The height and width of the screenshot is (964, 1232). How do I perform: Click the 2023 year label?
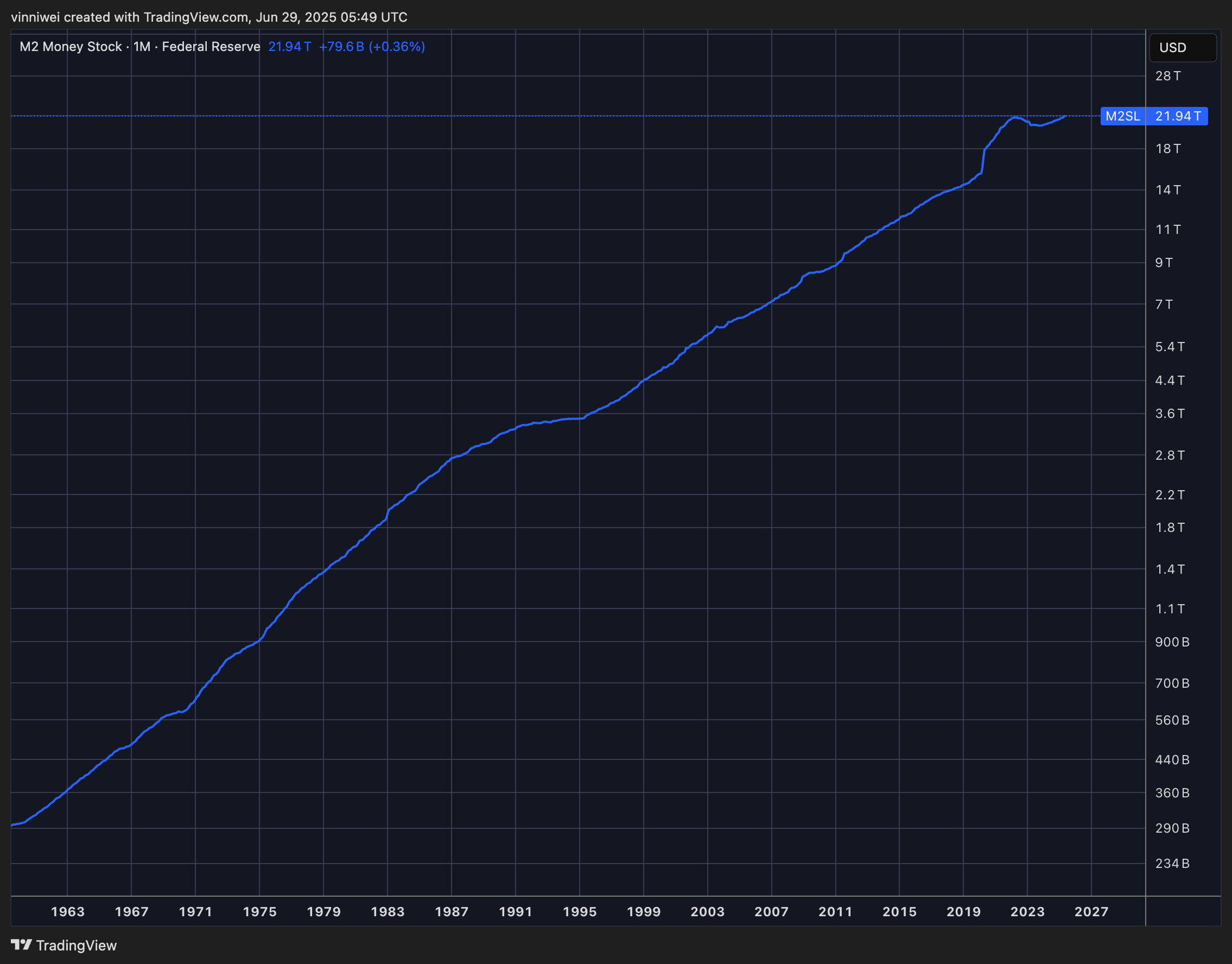1027,911
